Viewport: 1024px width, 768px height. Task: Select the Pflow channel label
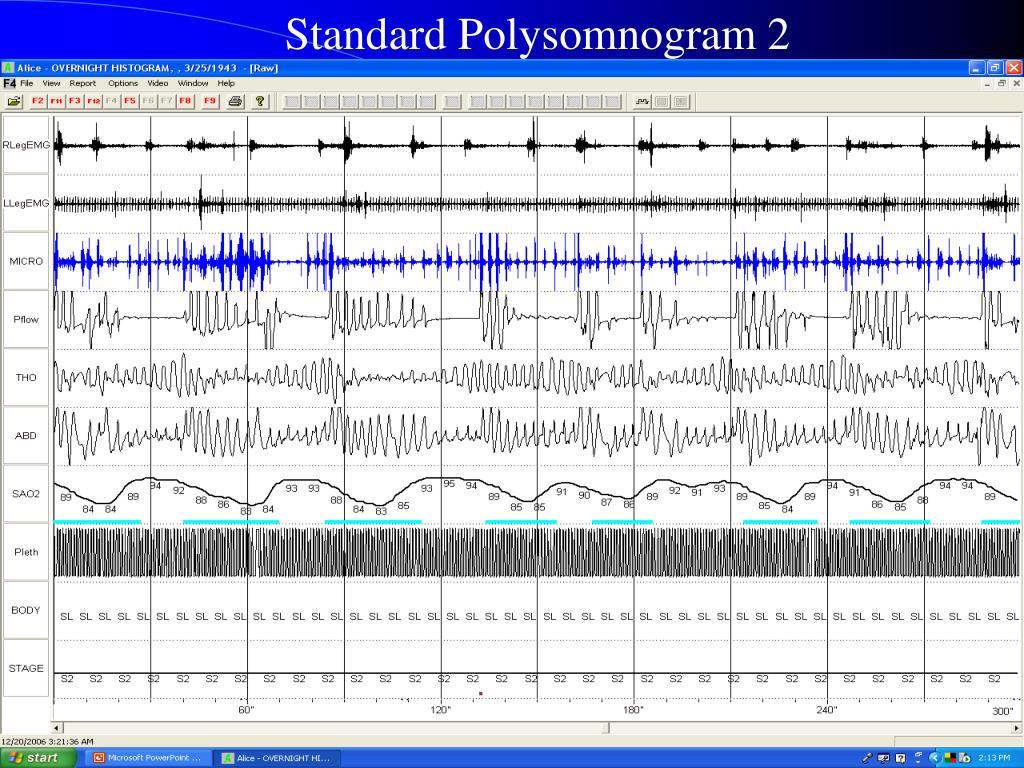(26, 319)
